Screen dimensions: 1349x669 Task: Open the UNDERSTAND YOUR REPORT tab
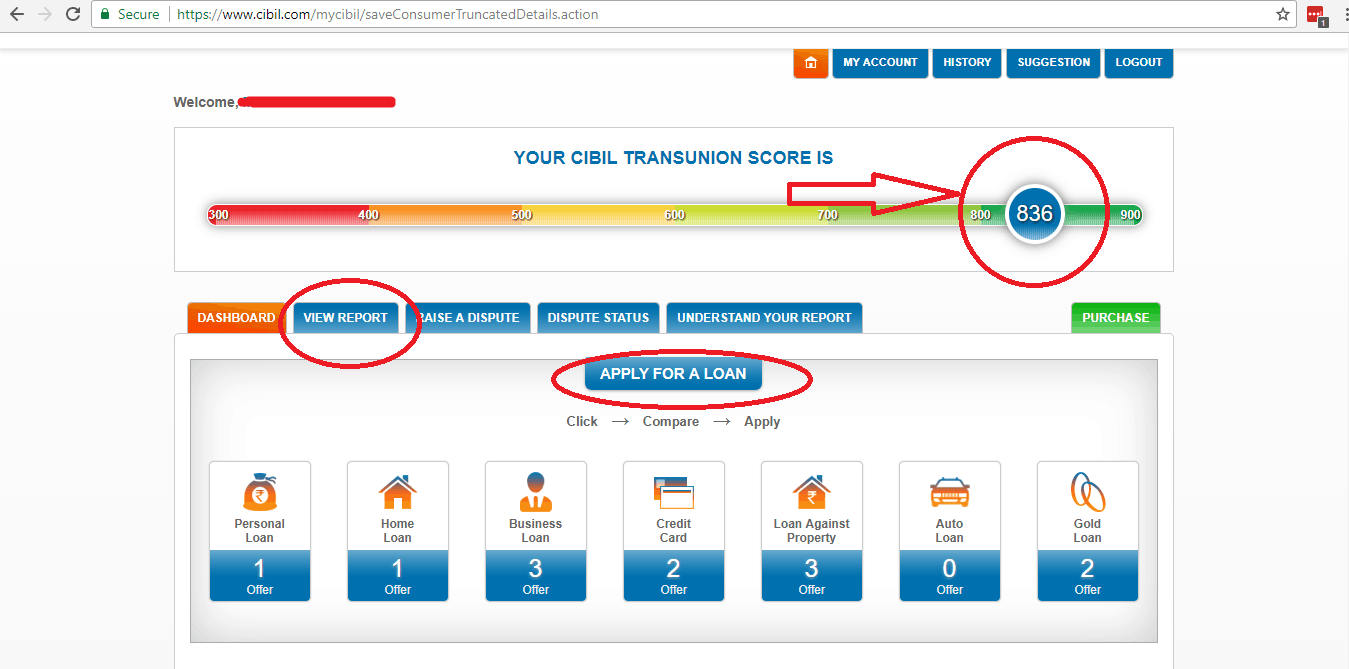click(764, 318)
